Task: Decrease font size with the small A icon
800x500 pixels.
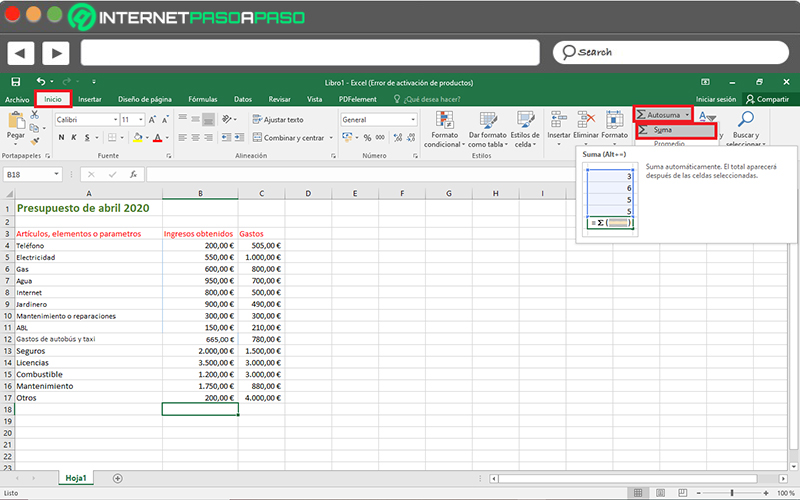Action: 165,120
